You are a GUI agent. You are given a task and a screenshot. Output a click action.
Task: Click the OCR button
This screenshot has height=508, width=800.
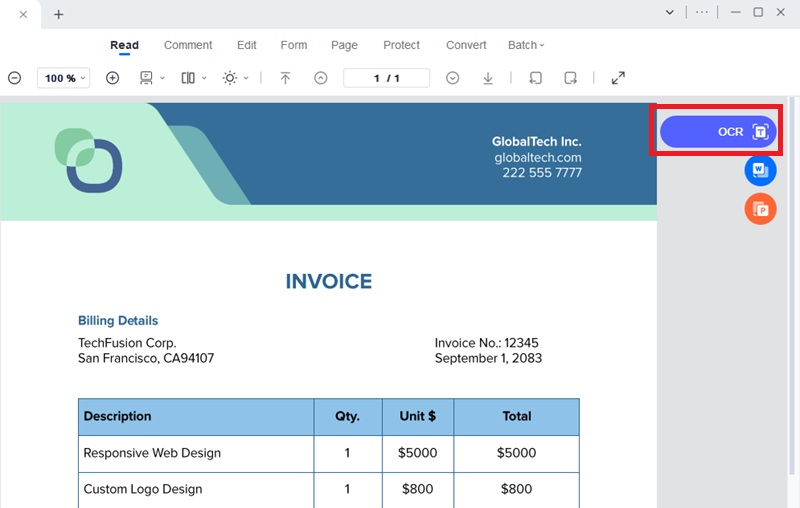pos(718,132)
